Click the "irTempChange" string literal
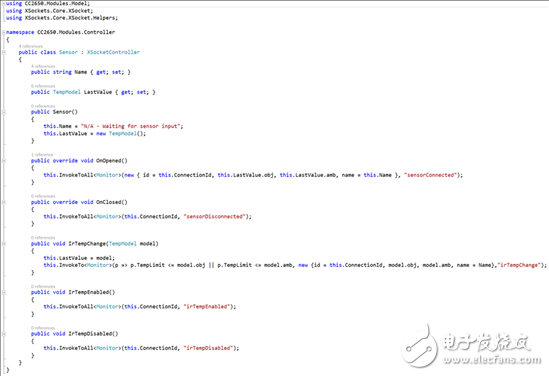Screen dimensions: 549x376 (519, 265)
